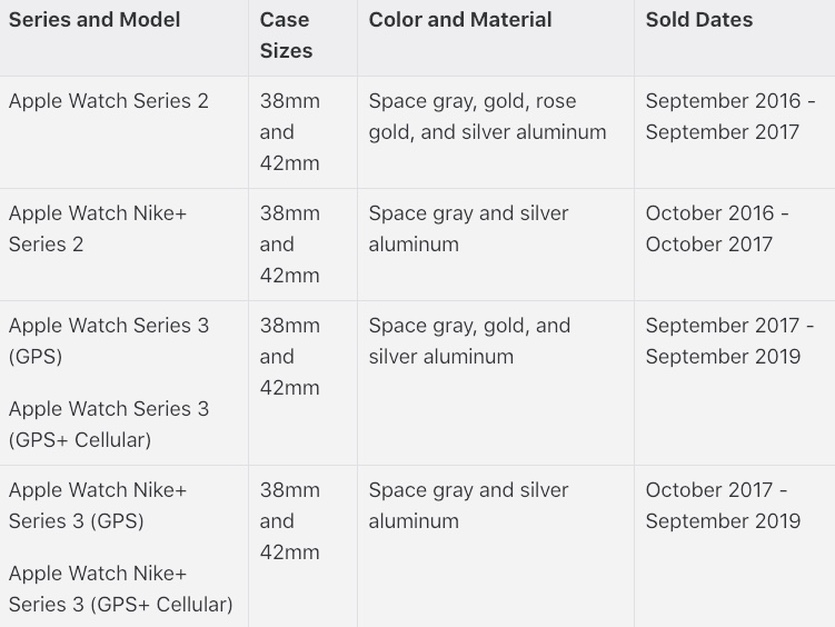Select "Apple Watch Nike+ Series 3 (GPS)" text
Screen dimensions: 835x627
pyautogui.click(x=98, y=505)
